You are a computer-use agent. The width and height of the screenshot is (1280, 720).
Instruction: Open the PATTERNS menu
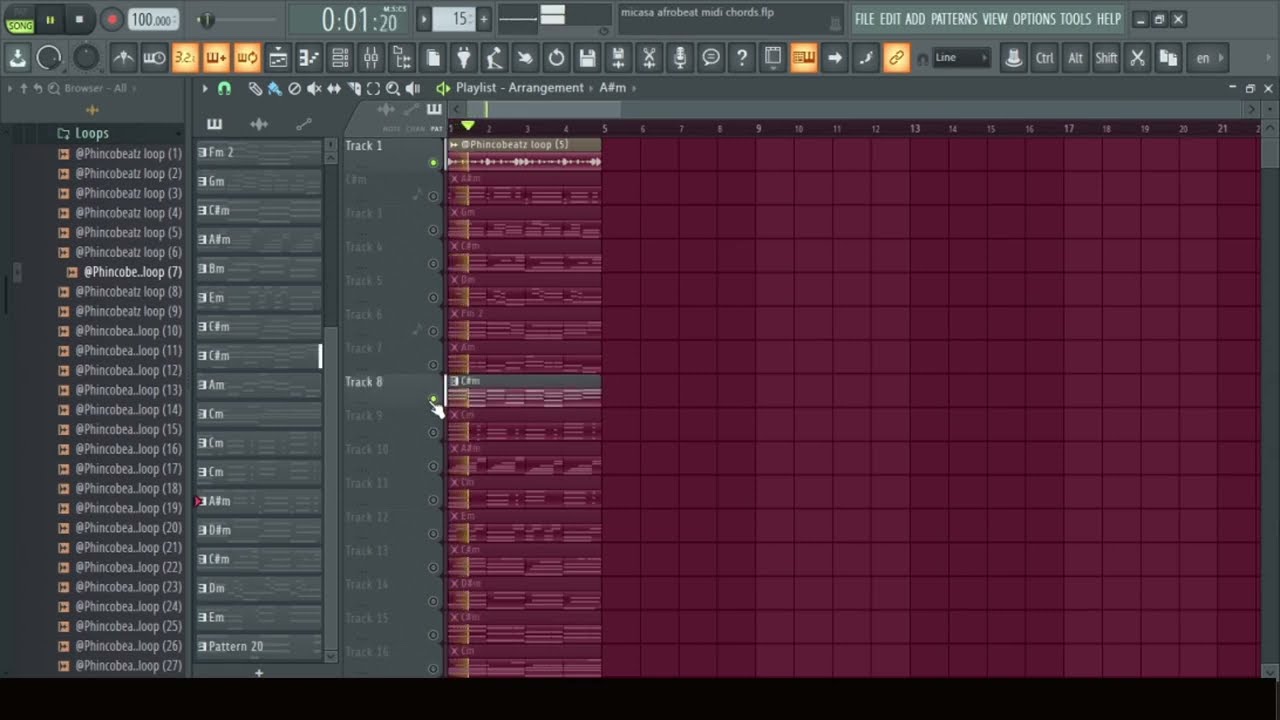(954, 19)
